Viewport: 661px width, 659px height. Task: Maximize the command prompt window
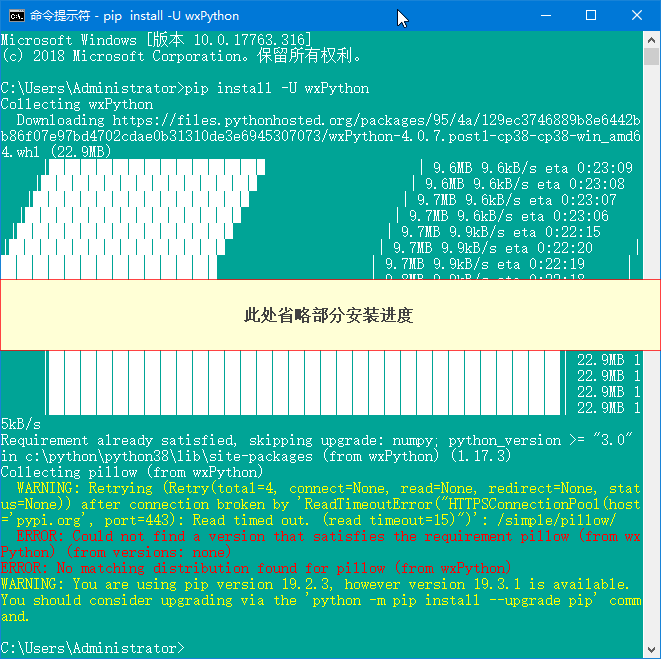(x=591, y=16)
